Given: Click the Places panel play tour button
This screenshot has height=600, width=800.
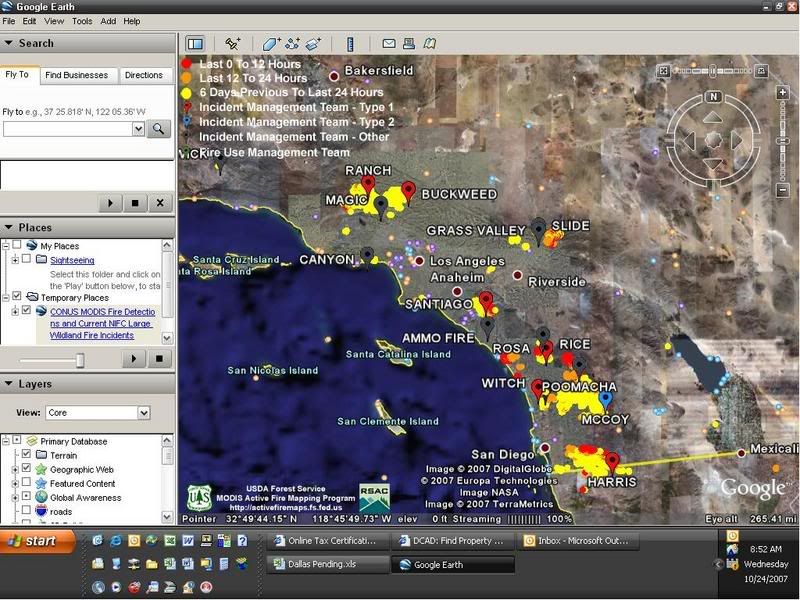Looking at the screenshot, I should (134, 359).
